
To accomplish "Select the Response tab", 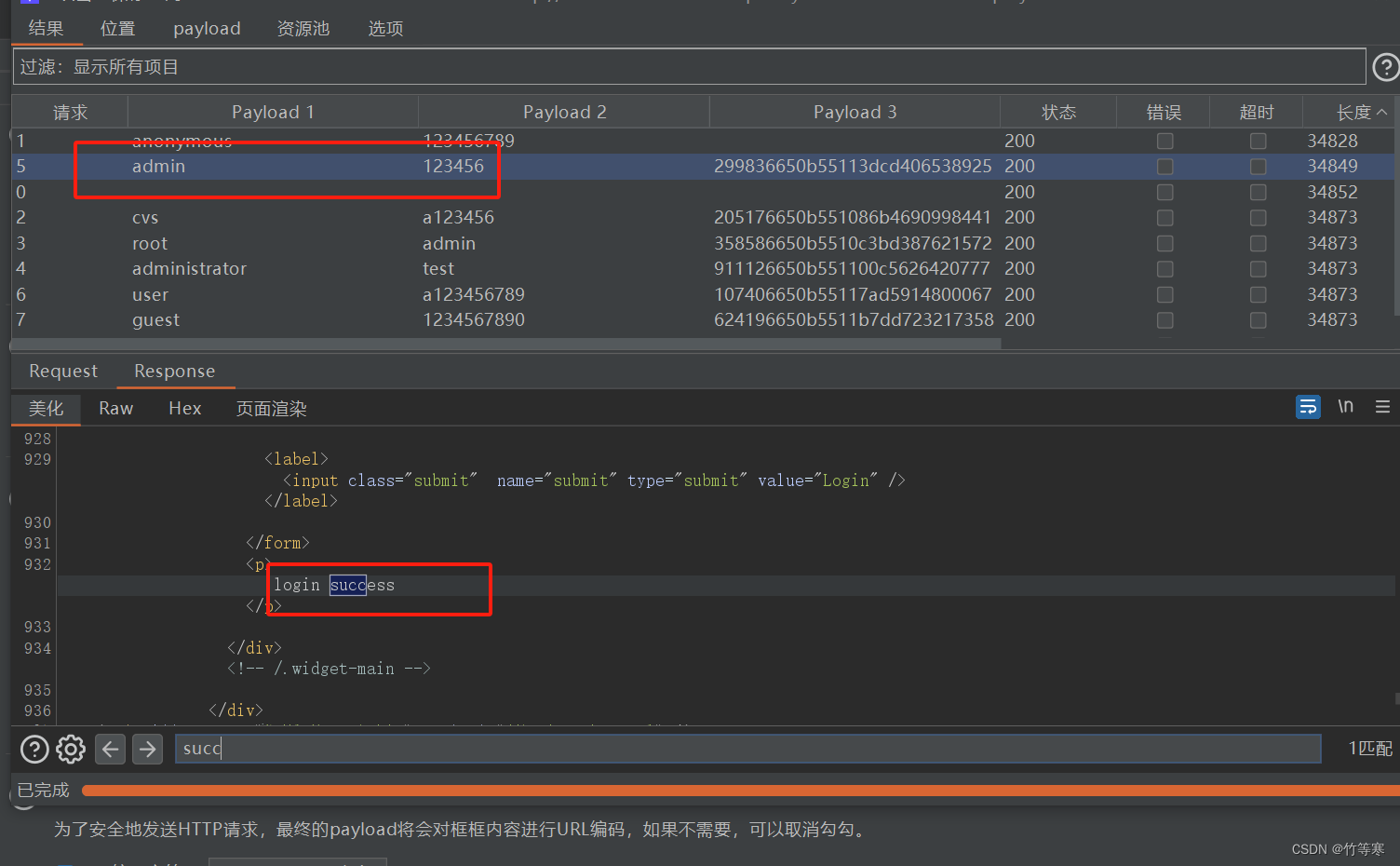I will (175, 371).
